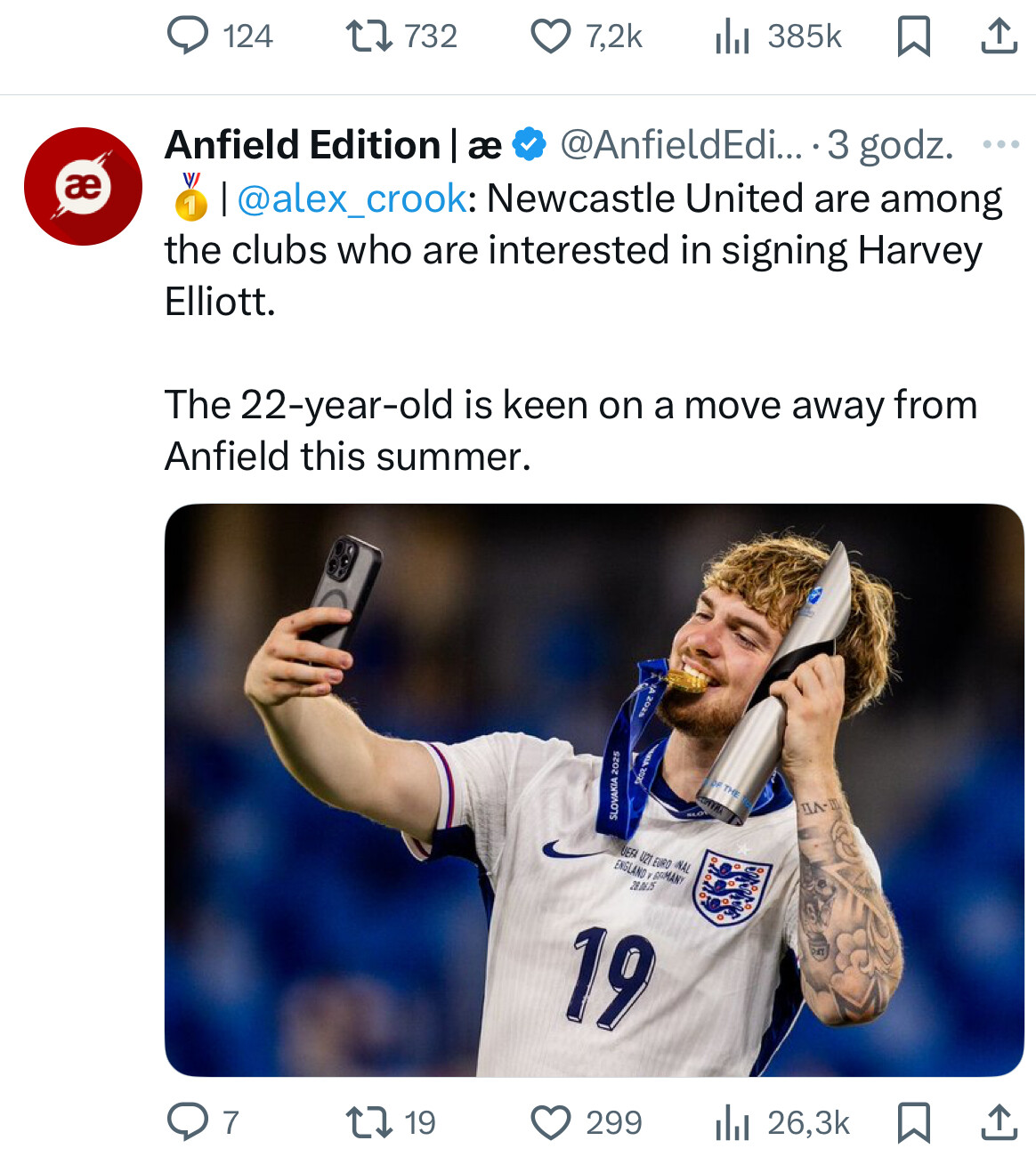Open Anfield Edition display name
The image size is (1036, 1173).
coord(303,145)
